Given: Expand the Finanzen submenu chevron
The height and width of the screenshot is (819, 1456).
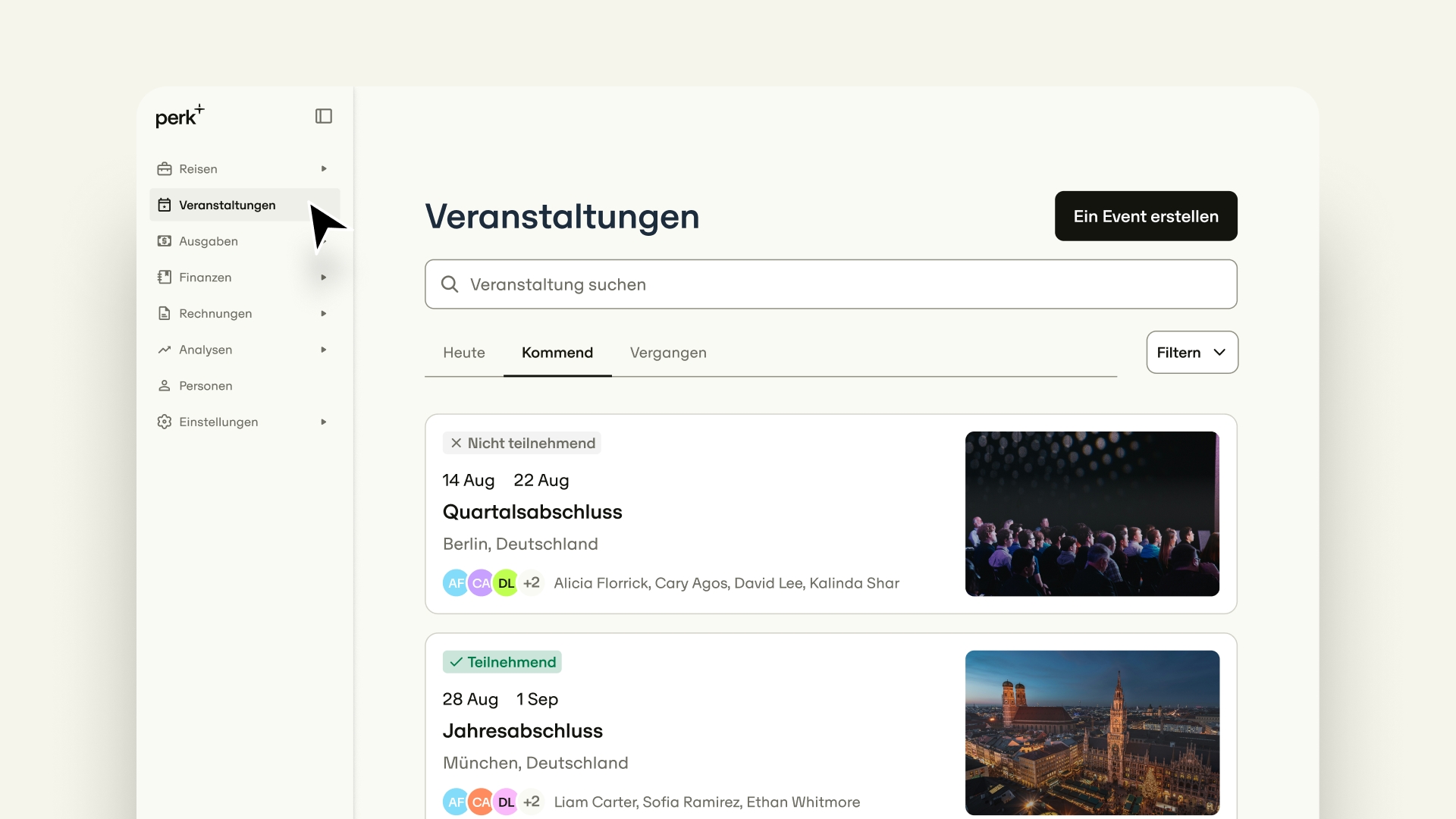Looking at the screenshot, I should click(324, 278).
